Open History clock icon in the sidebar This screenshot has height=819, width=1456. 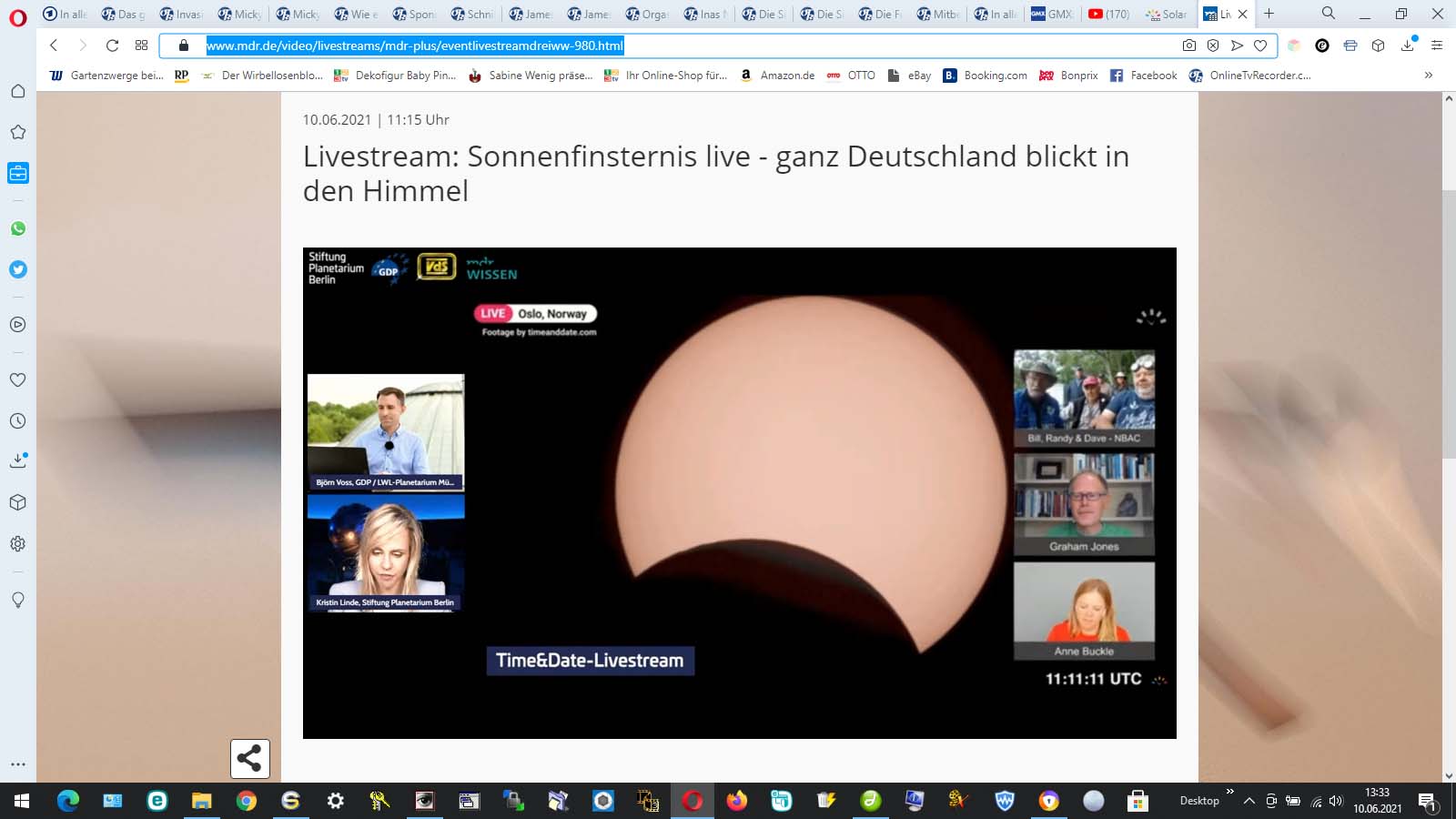[x=17, y=420]
